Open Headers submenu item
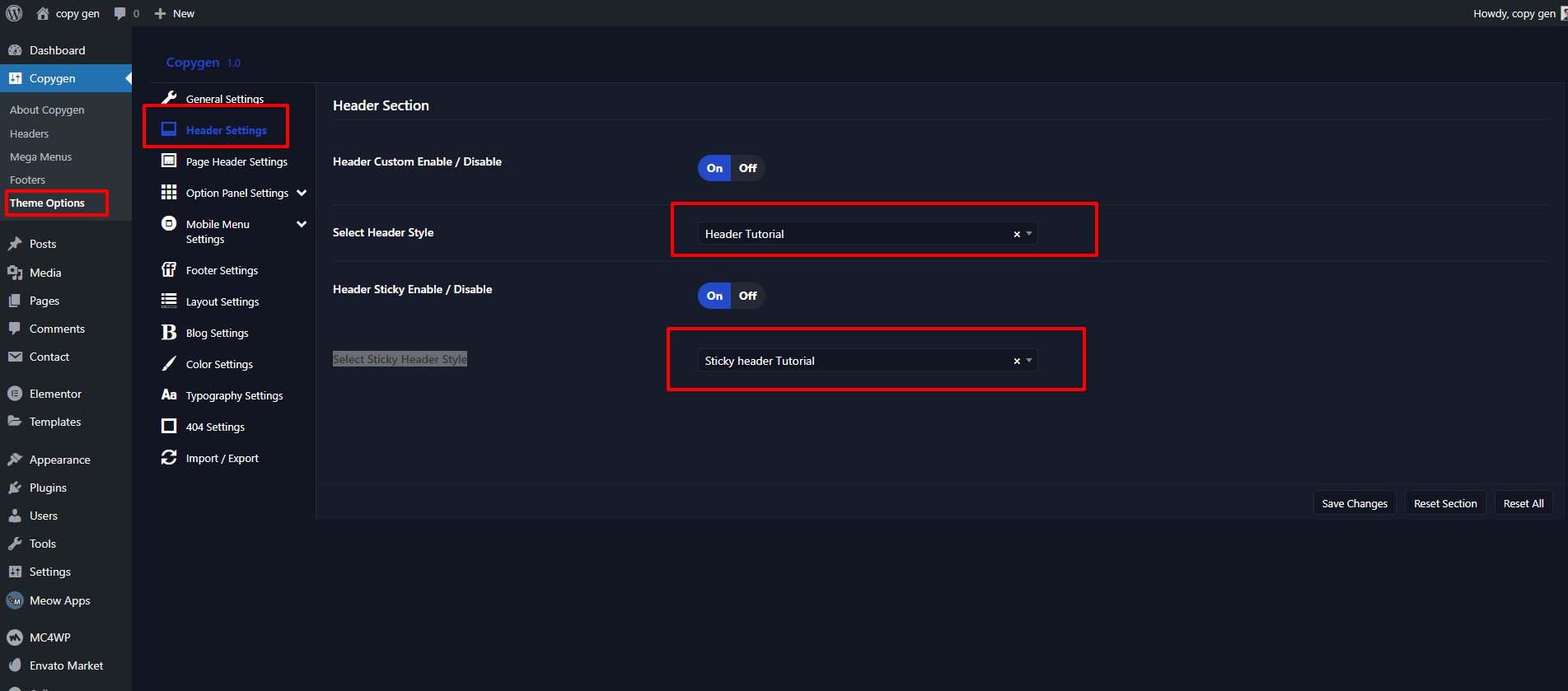This screenshot has height=691, width=1568. pyautogui.click(x=29, y=133)
